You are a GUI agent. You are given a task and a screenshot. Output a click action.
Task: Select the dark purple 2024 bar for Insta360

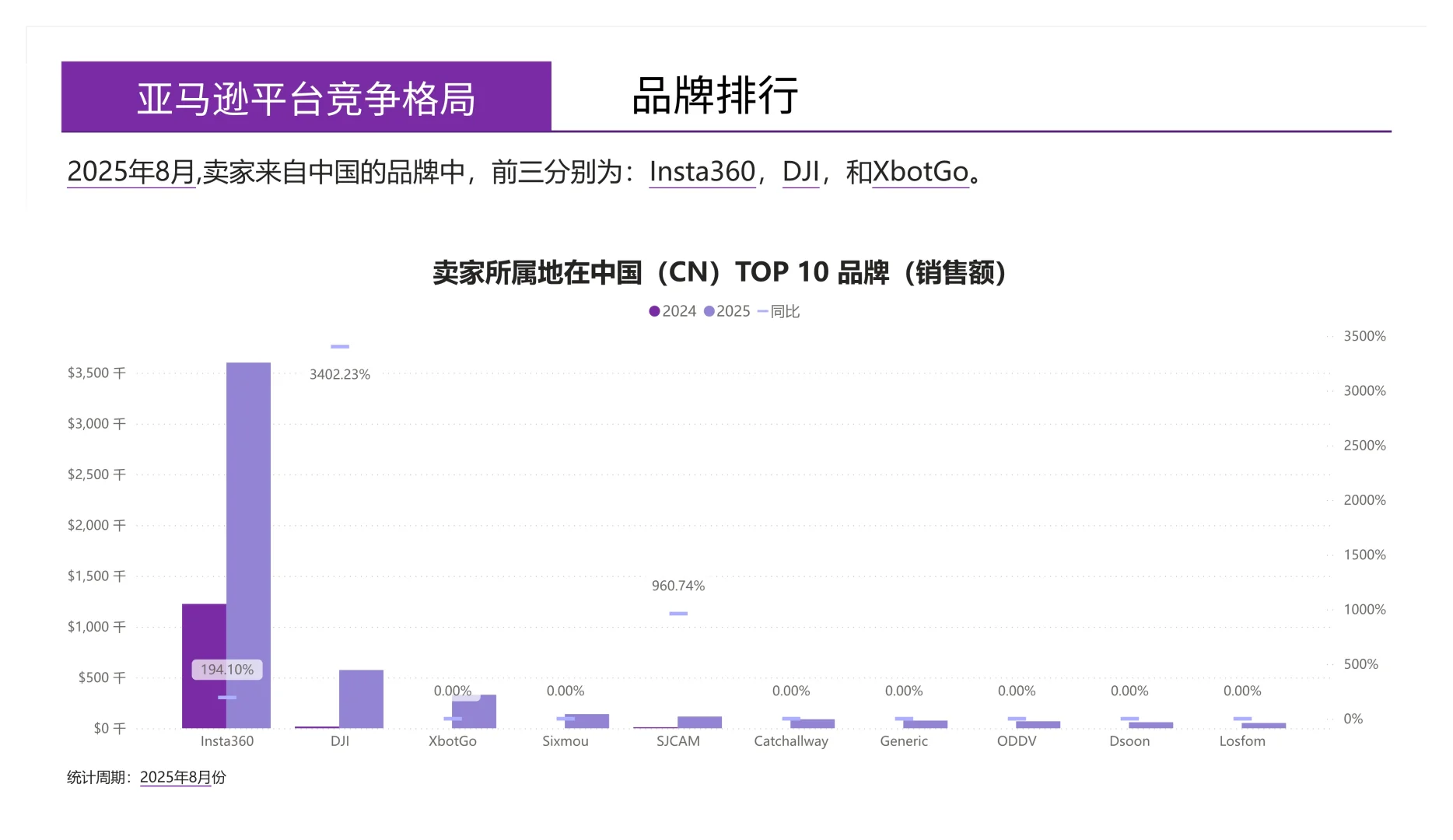point(204,666)
